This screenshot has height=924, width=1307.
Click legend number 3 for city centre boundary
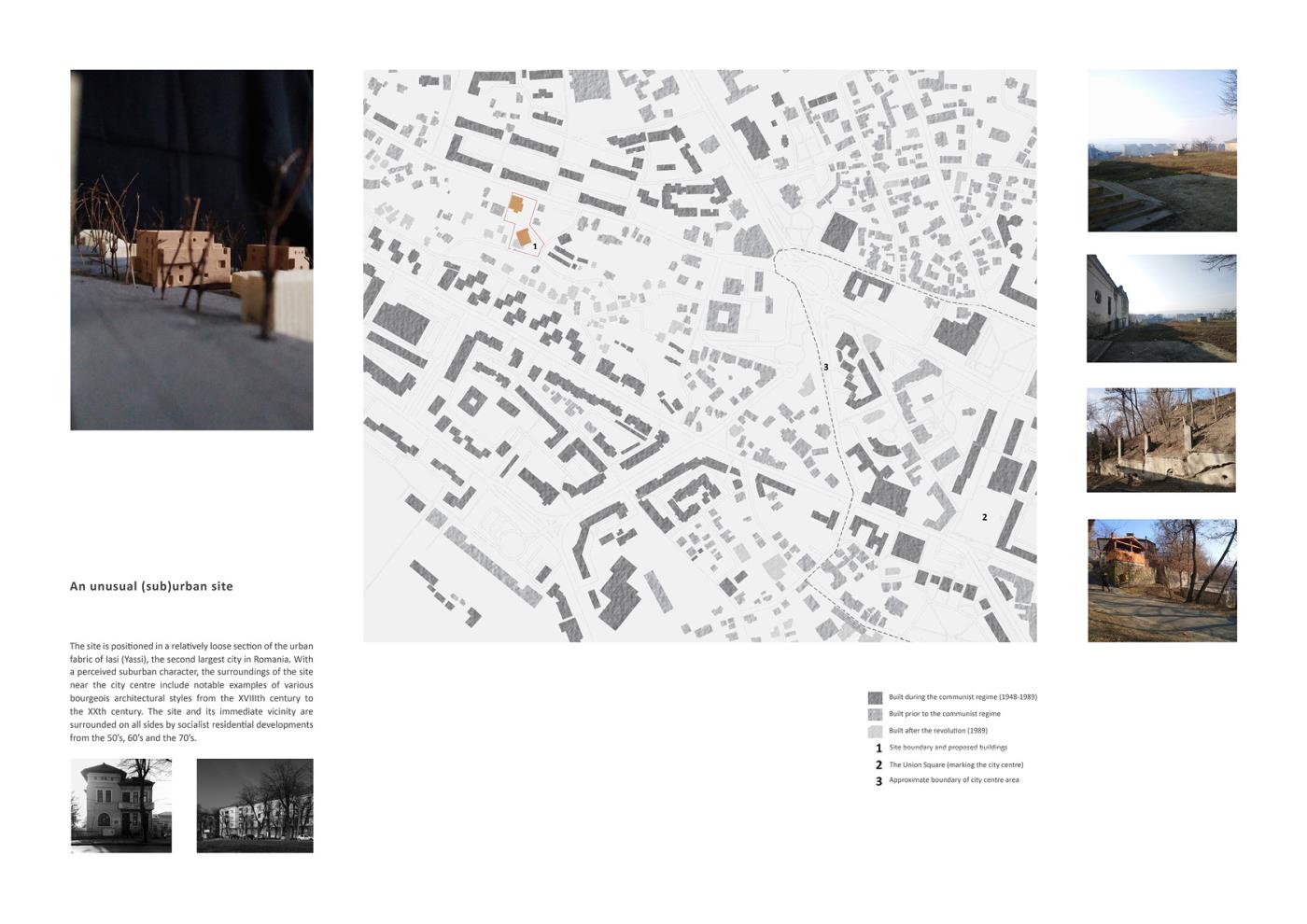pyautogui.click(x=878, y=781)
